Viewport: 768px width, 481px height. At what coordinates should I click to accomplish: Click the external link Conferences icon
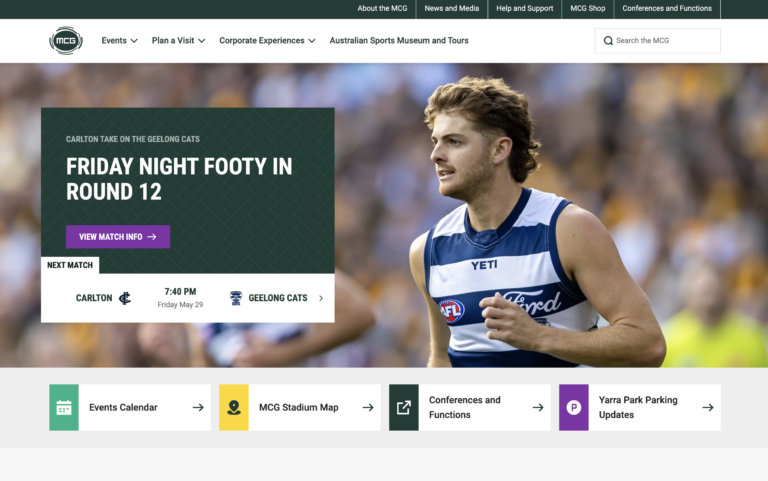pos(404,408)
